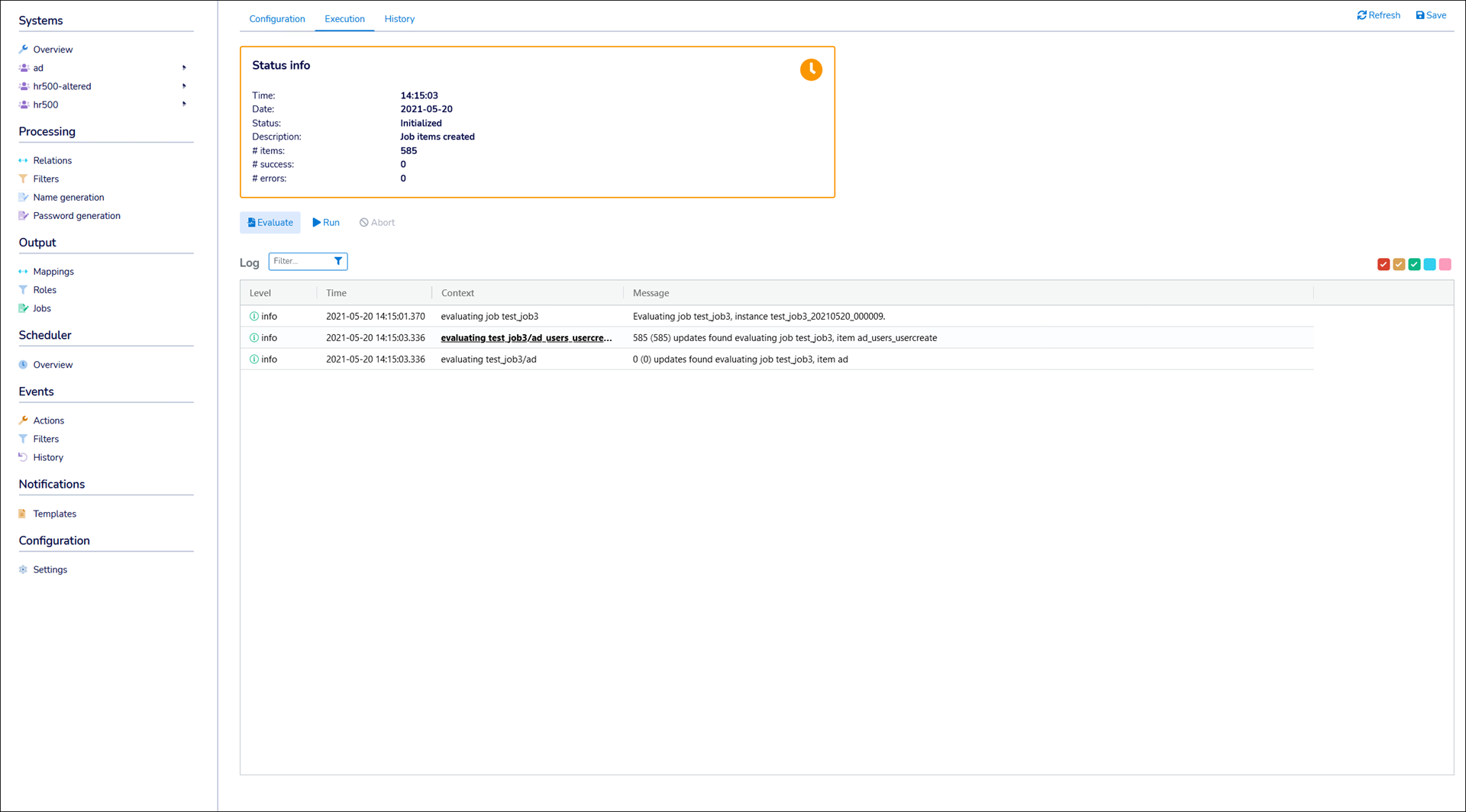The height and width of the screenshot is (812, 1466).
Task: Enable the light blue log level checkbox
Action: pyautogui.click(x=1429, y=264)
